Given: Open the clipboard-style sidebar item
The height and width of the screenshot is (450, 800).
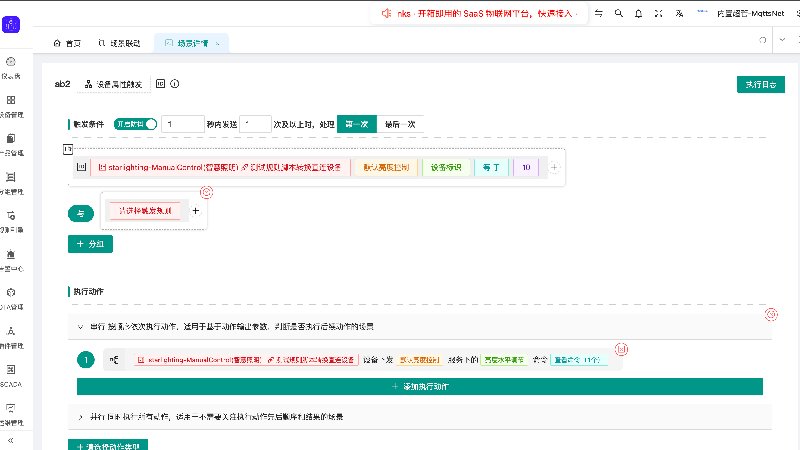Looking at the screenshot, I should [x=11, y=138].
